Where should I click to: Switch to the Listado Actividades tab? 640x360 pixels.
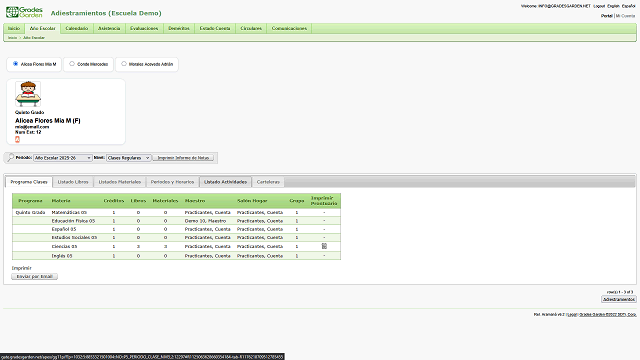pyautogui.click(x=225, y=182)
